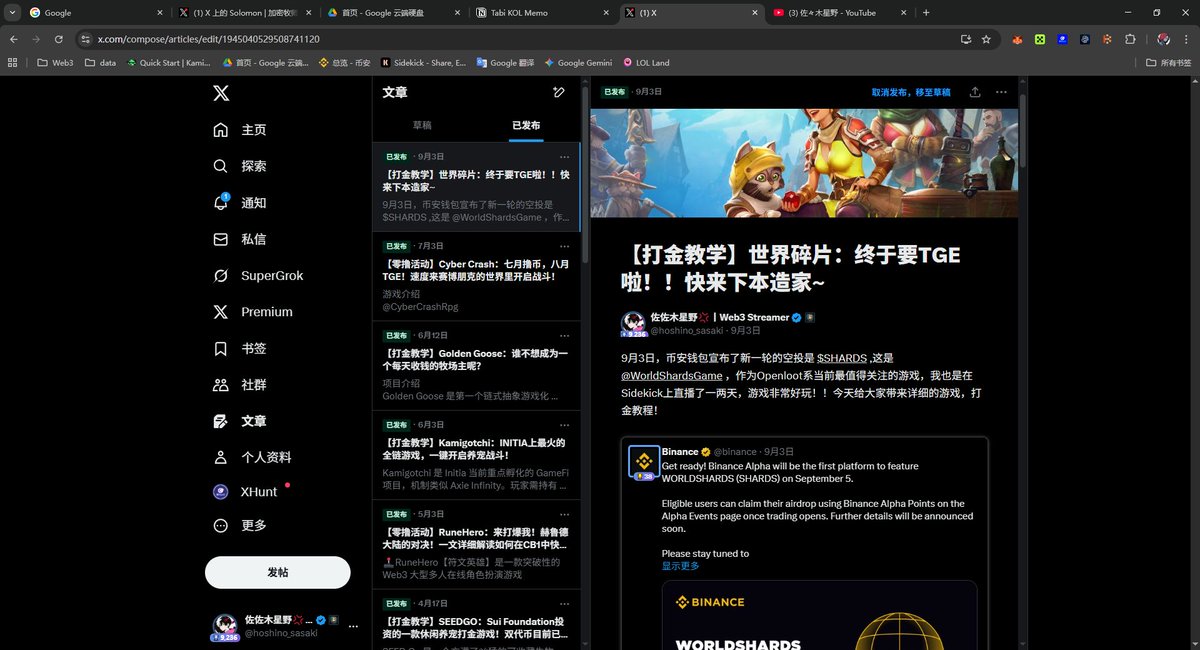Viewport: 1200px width, 650px height.
Task: Click the X logo in the sidebar
Action: pos(221,93)
